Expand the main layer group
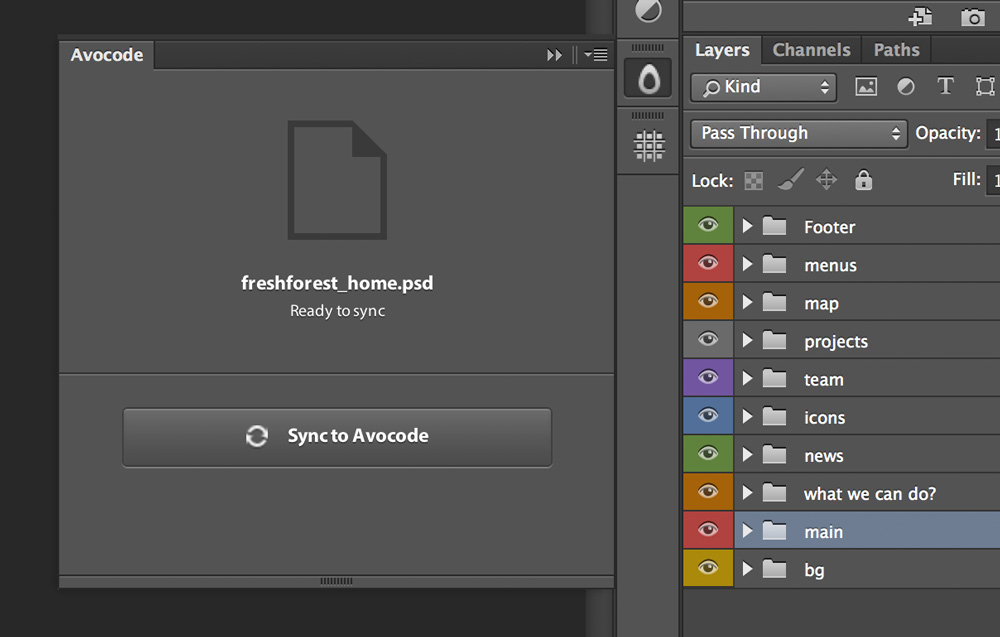 tap(747, 531)
